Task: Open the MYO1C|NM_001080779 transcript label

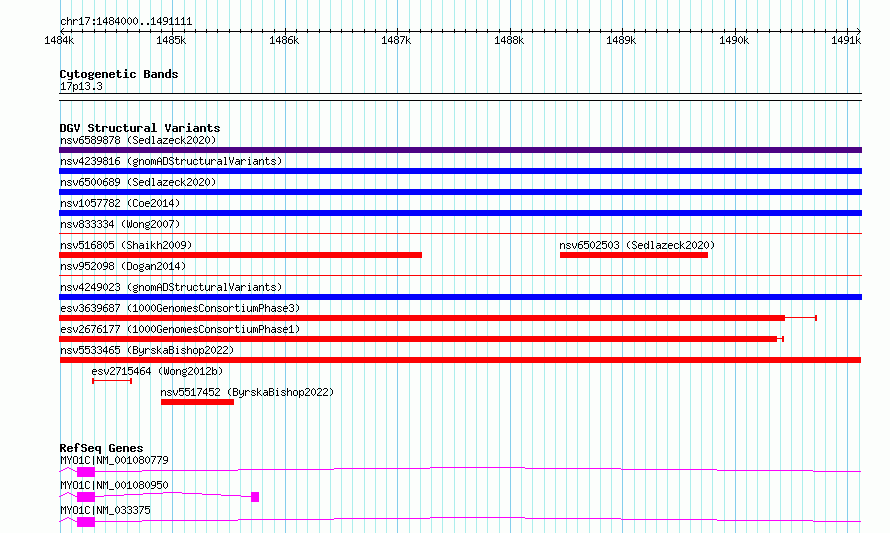Action: [114, 460]
